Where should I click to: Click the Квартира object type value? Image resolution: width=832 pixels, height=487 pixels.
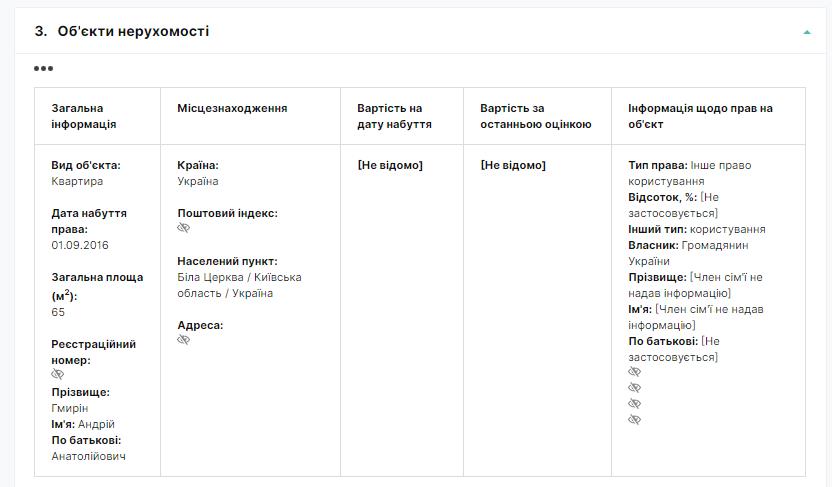77,182
